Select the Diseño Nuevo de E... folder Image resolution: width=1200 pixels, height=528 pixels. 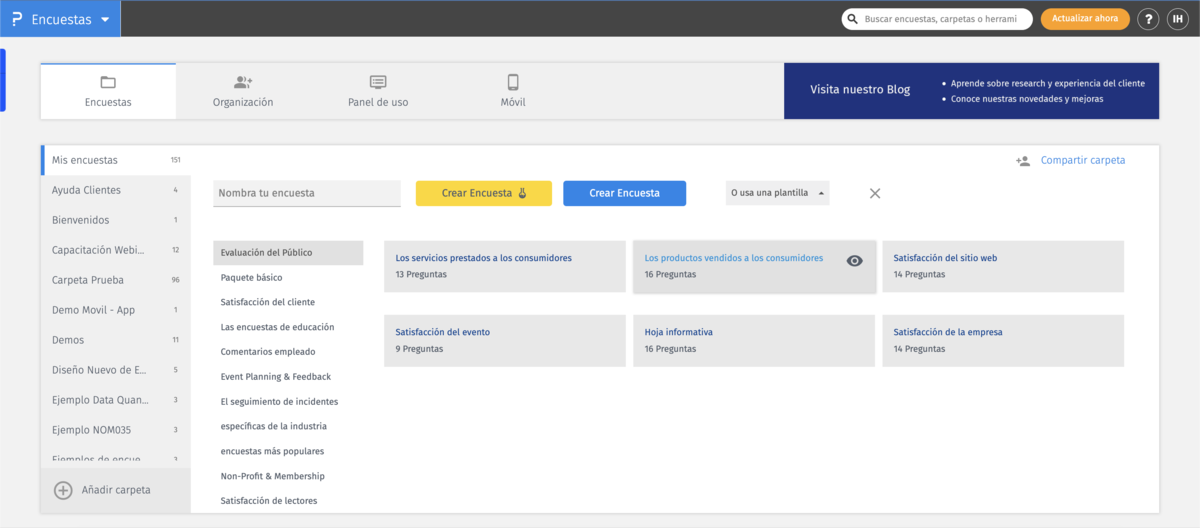pyautogui.click(x=116, y=370)
